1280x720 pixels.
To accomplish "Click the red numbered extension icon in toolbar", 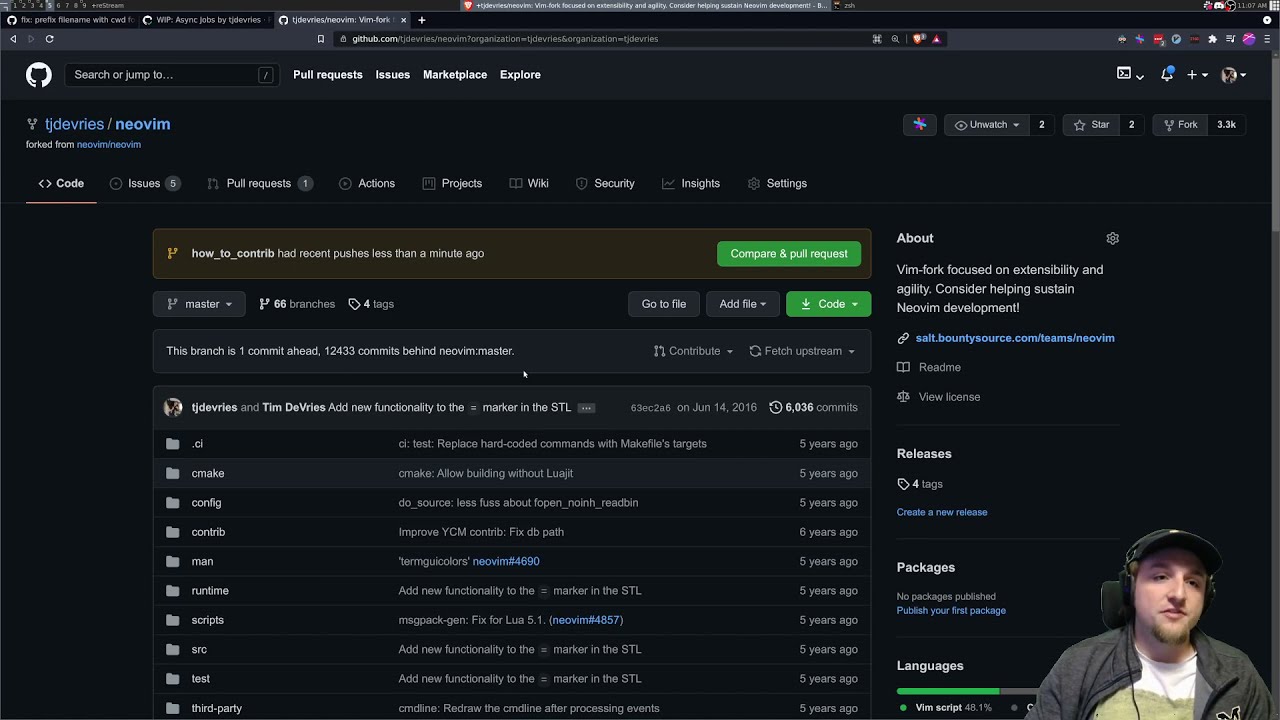I will pos(1158,39).
